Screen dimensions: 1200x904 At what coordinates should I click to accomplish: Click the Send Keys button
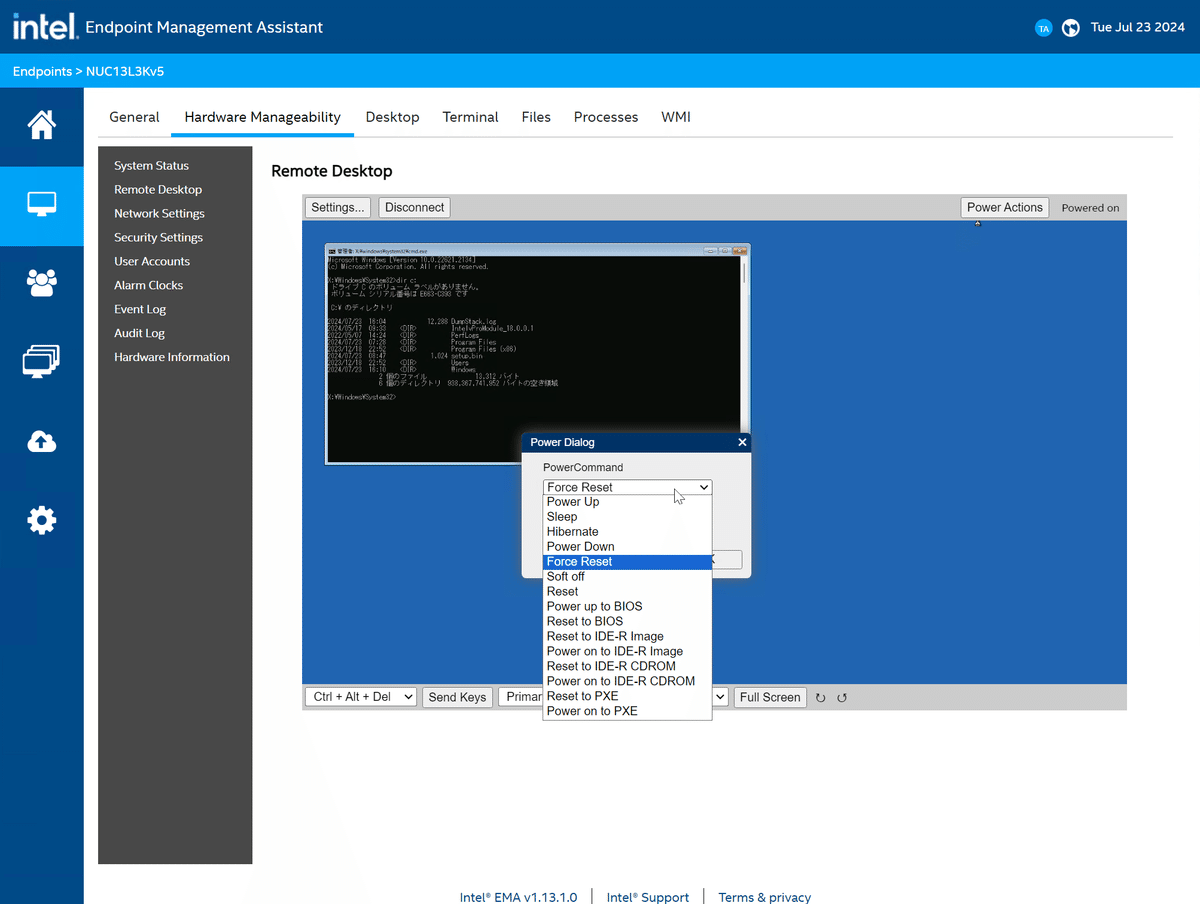click(x=458, y=698)
